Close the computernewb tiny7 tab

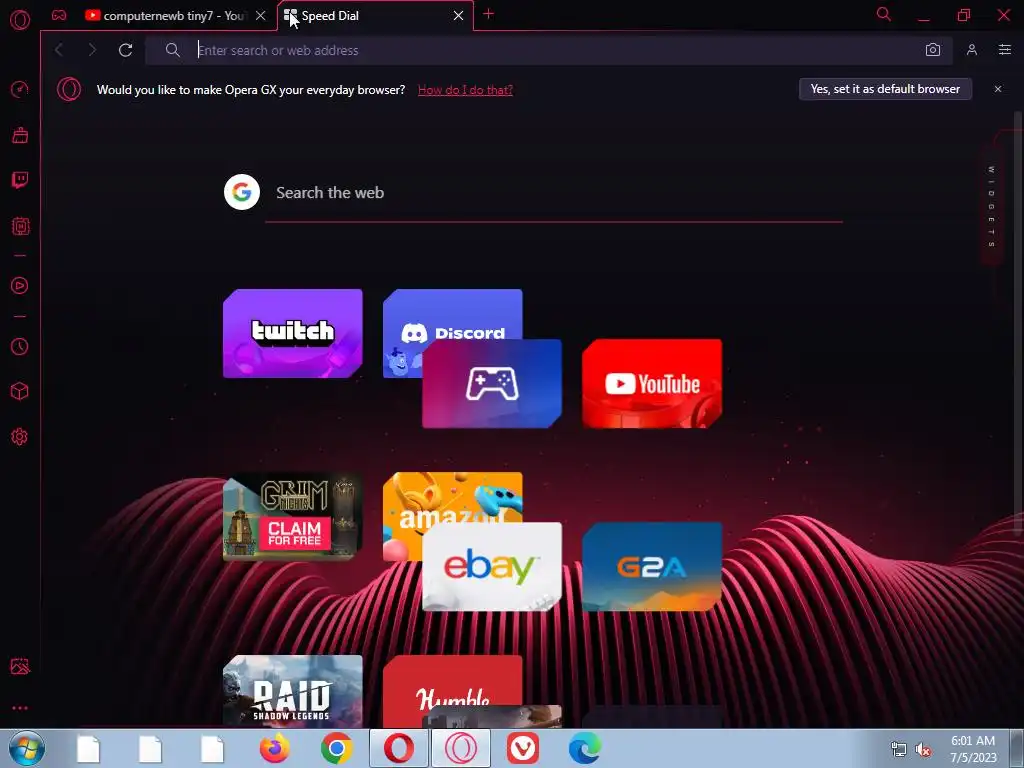tap(261, 16)
